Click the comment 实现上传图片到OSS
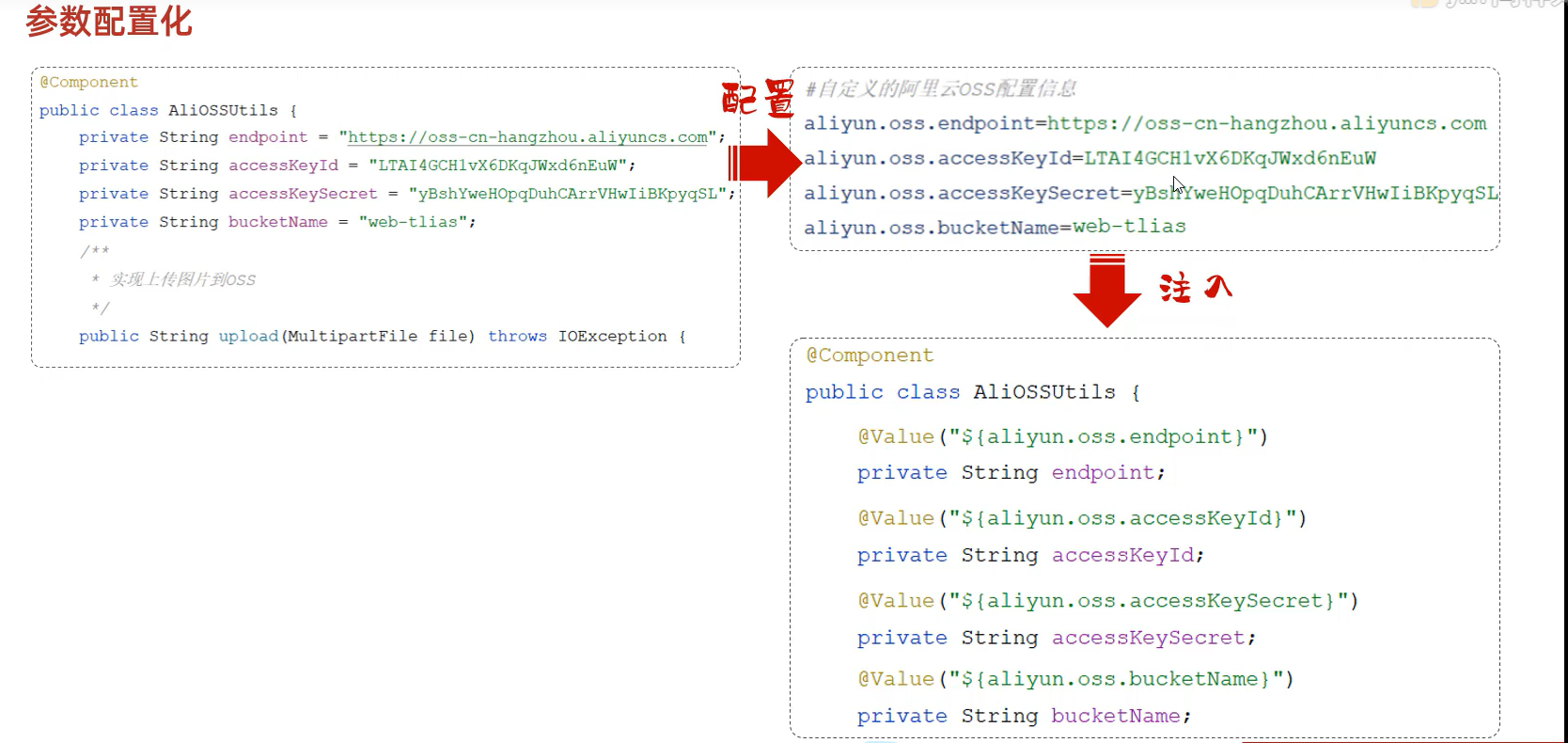 [182, 279]
